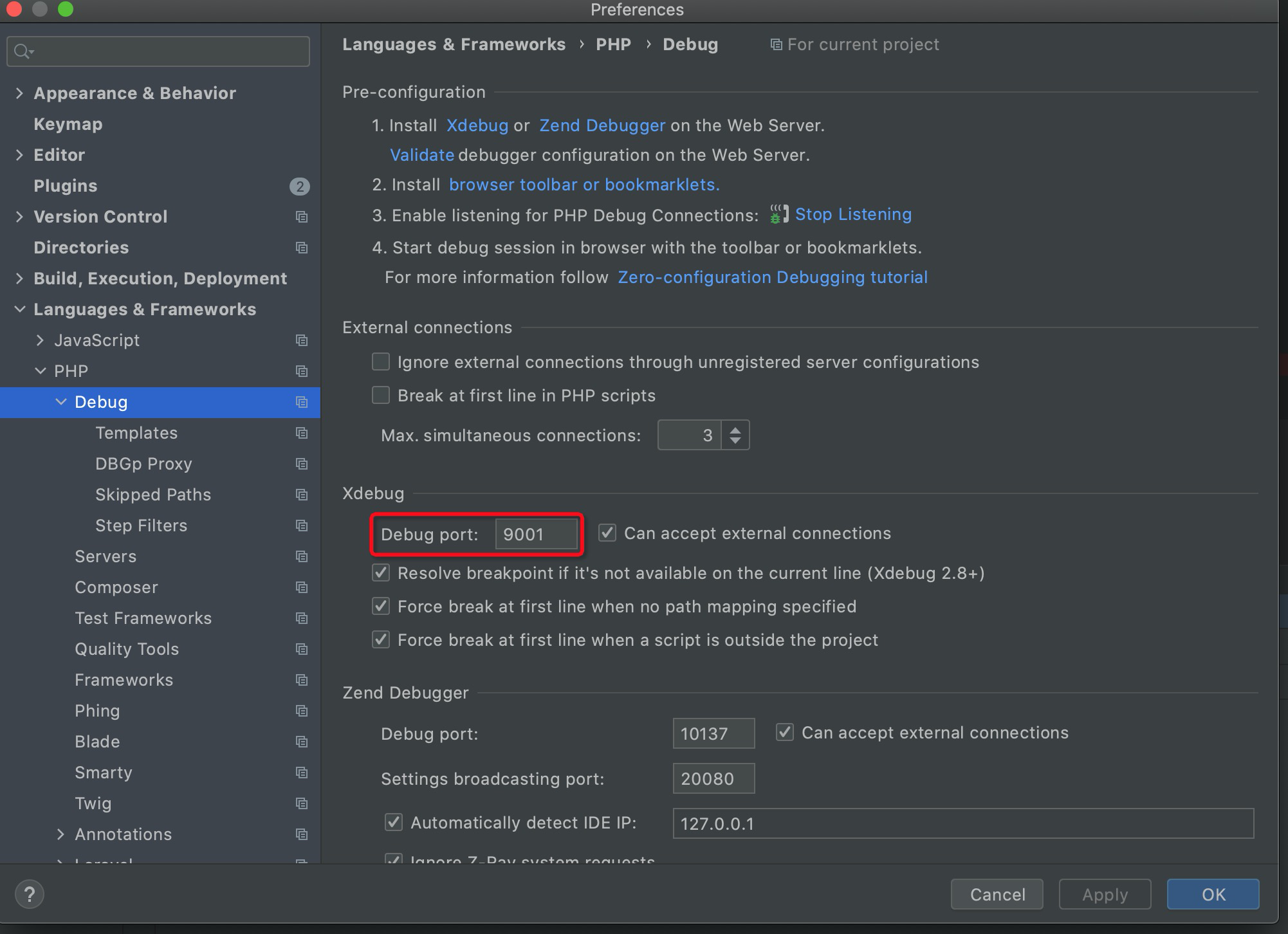The image size is (1288, 934).
Task: Click the project-level icon beside Servers
Action: 301,556
